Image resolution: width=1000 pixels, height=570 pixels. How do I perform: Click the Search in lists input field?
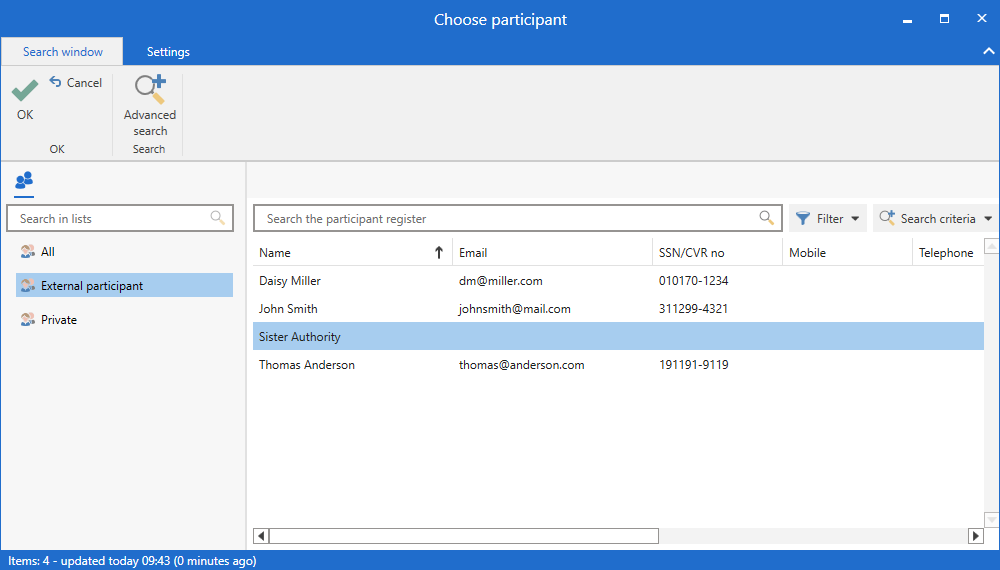110,218
